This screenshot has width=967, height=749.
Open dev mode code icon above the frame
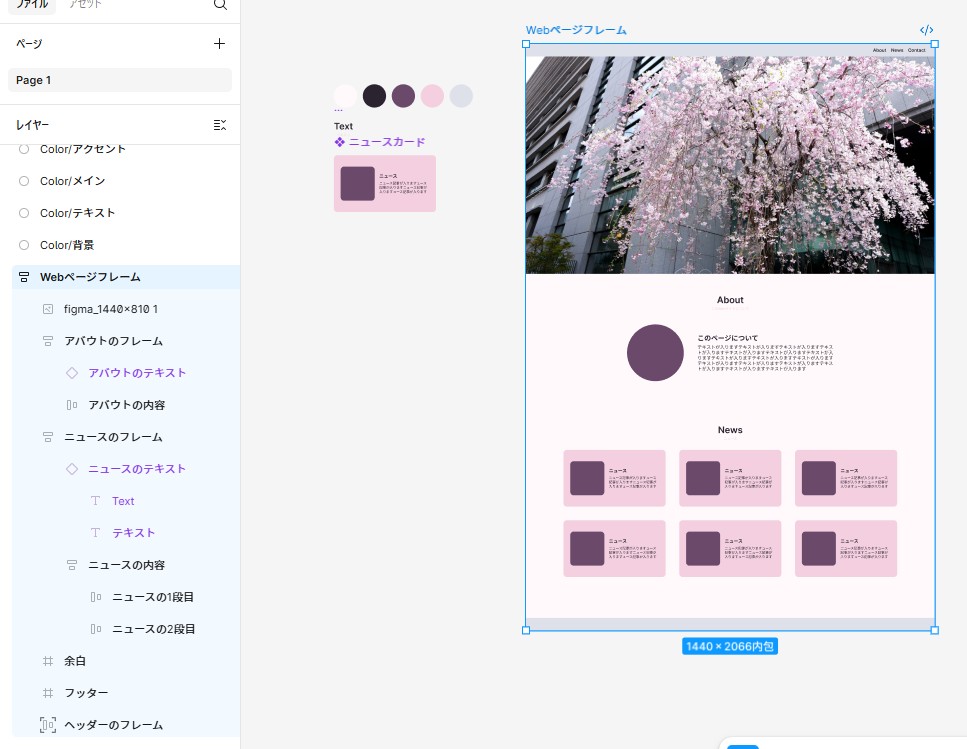click(x=926, y=30)
